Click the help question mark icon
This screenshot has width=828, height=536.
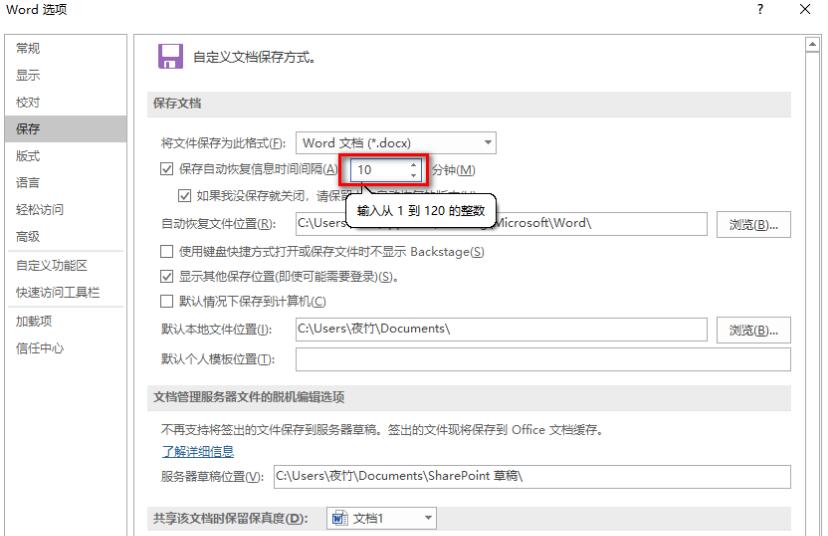(760, 9)
